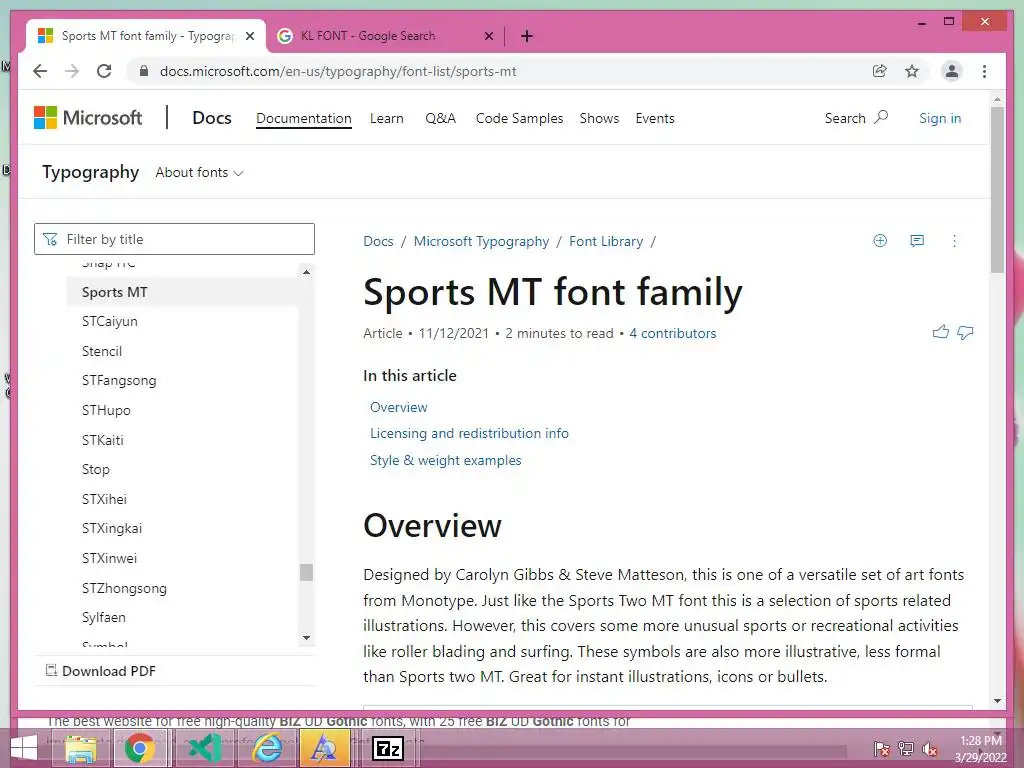
Task: Open the article more-options dots
Action: (954, 241)
